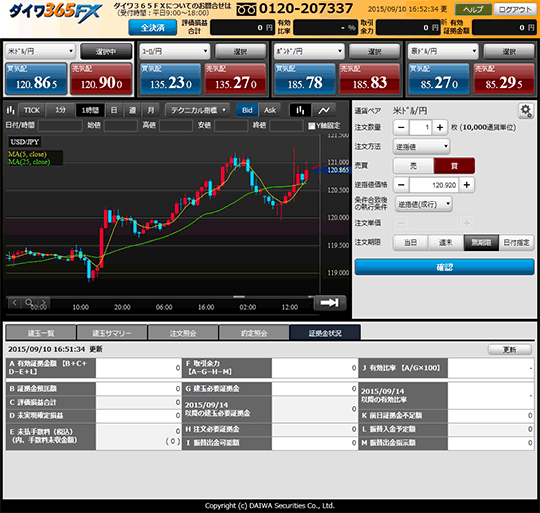This screenshot has height=513, width=540.
Task: Click the 選択中 button for 米ドル/円
Action: pyautogui.click(x=106, y=51)
